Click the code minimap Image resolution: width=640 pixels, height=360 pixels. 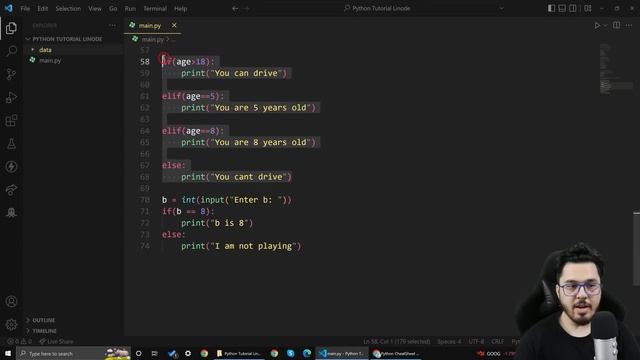pyautogui.click(x=616, y=69)
